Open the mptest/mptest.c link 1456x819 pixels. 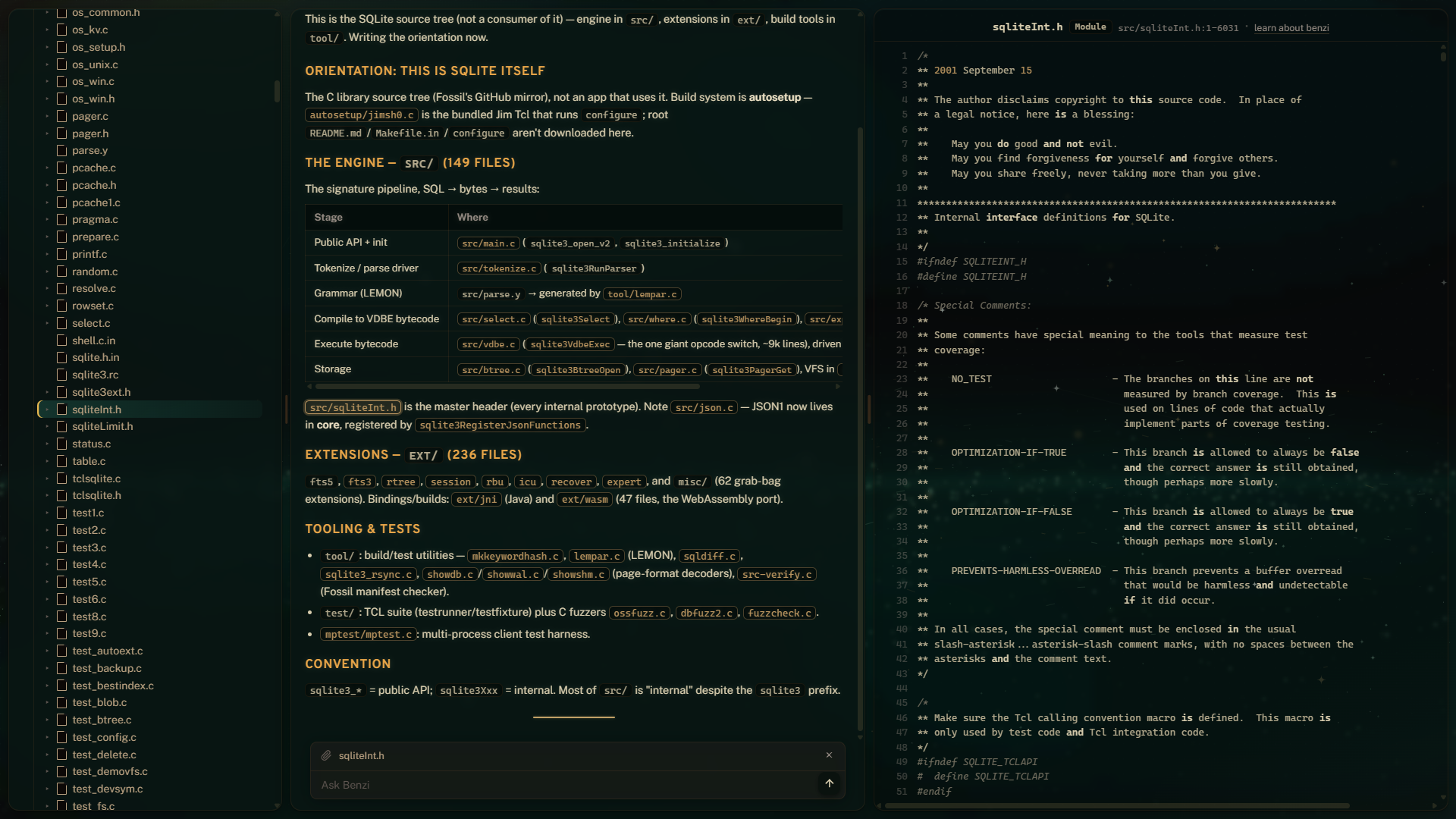(368, 635)
